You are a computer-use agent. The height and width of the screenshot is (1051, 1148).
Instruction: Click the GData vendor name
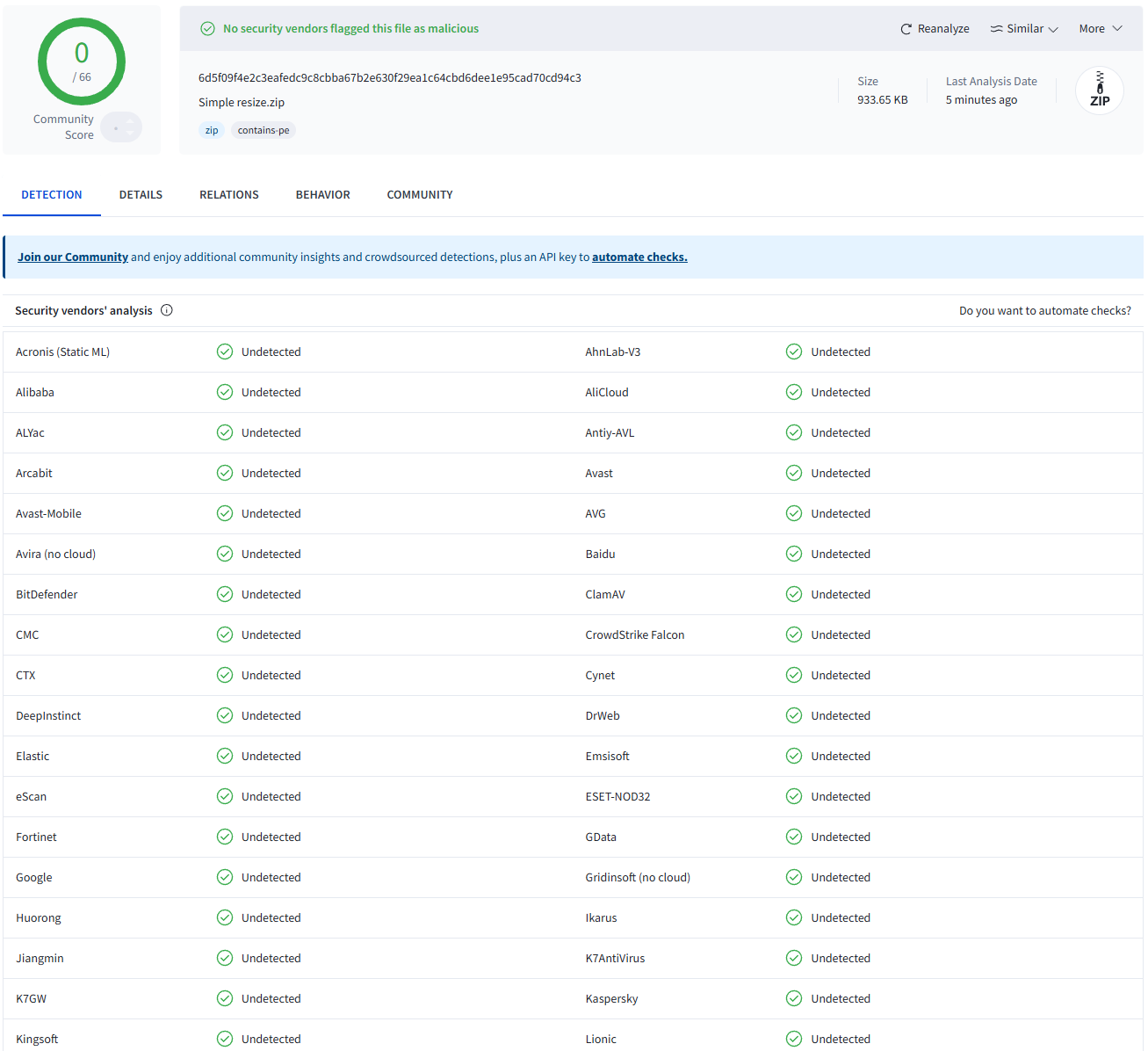[601, 837]
